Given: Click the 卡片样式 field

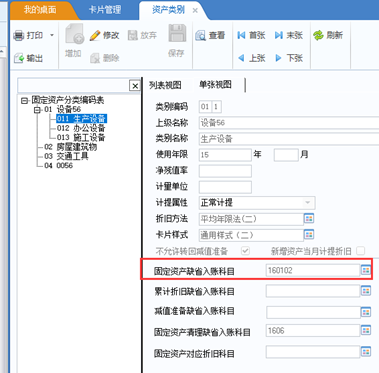Looking at the screenshot, I should (251, 235).
